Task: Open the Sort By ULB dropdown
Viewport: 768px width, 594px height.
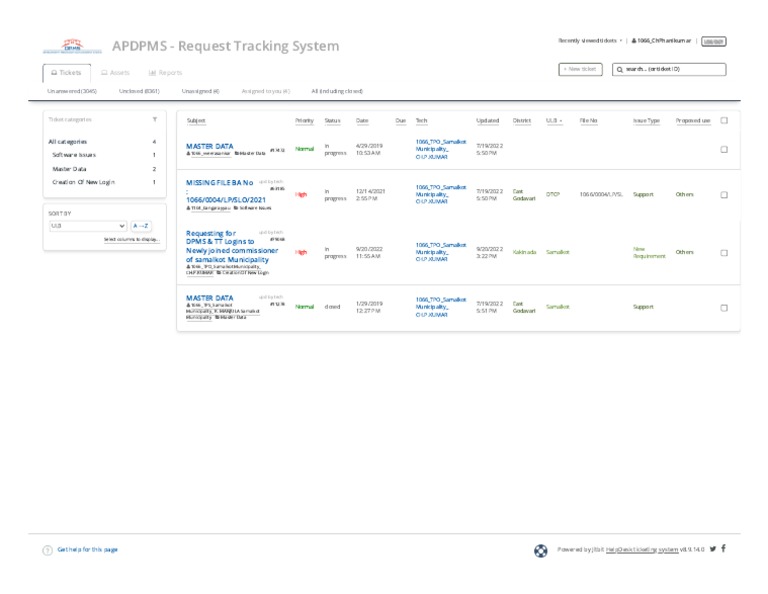Action: [x=87, y=226]
